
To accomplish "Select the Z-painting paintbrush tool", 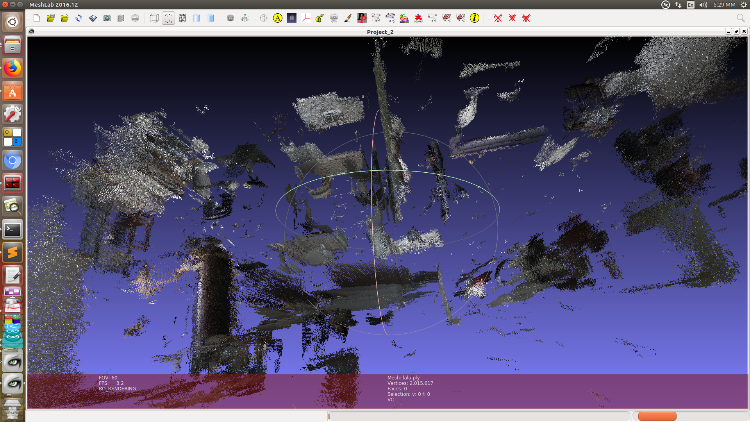I will click(348, 18).
